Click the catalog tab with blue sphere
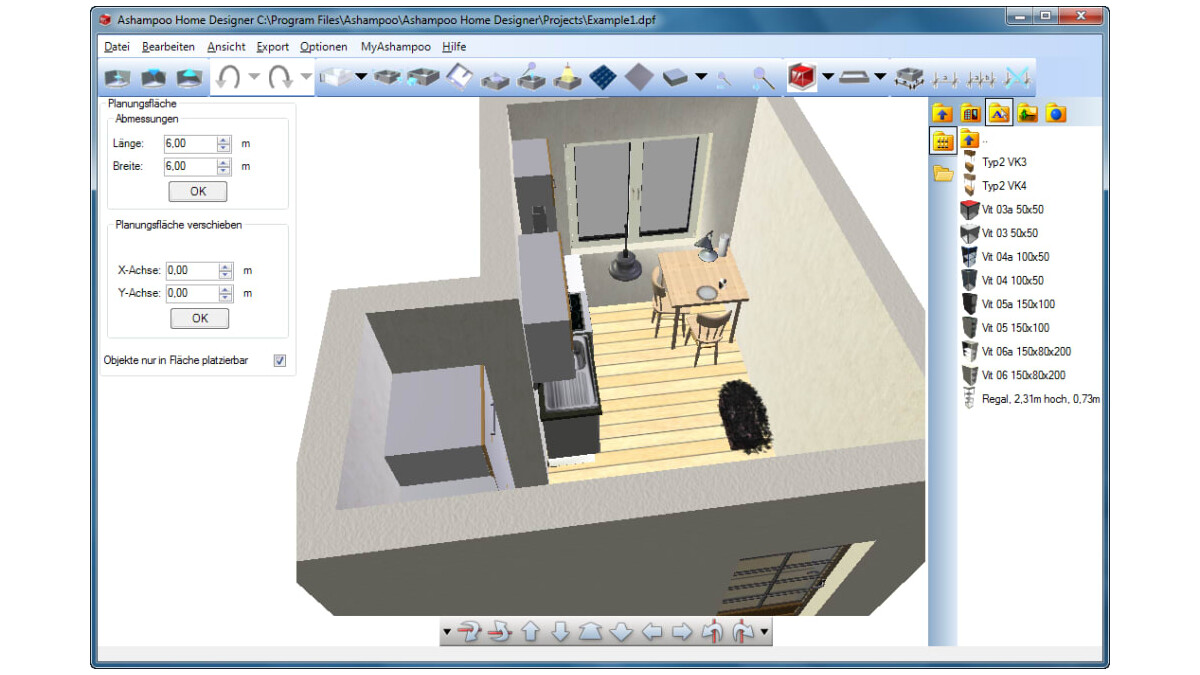 coord(1056,113)
